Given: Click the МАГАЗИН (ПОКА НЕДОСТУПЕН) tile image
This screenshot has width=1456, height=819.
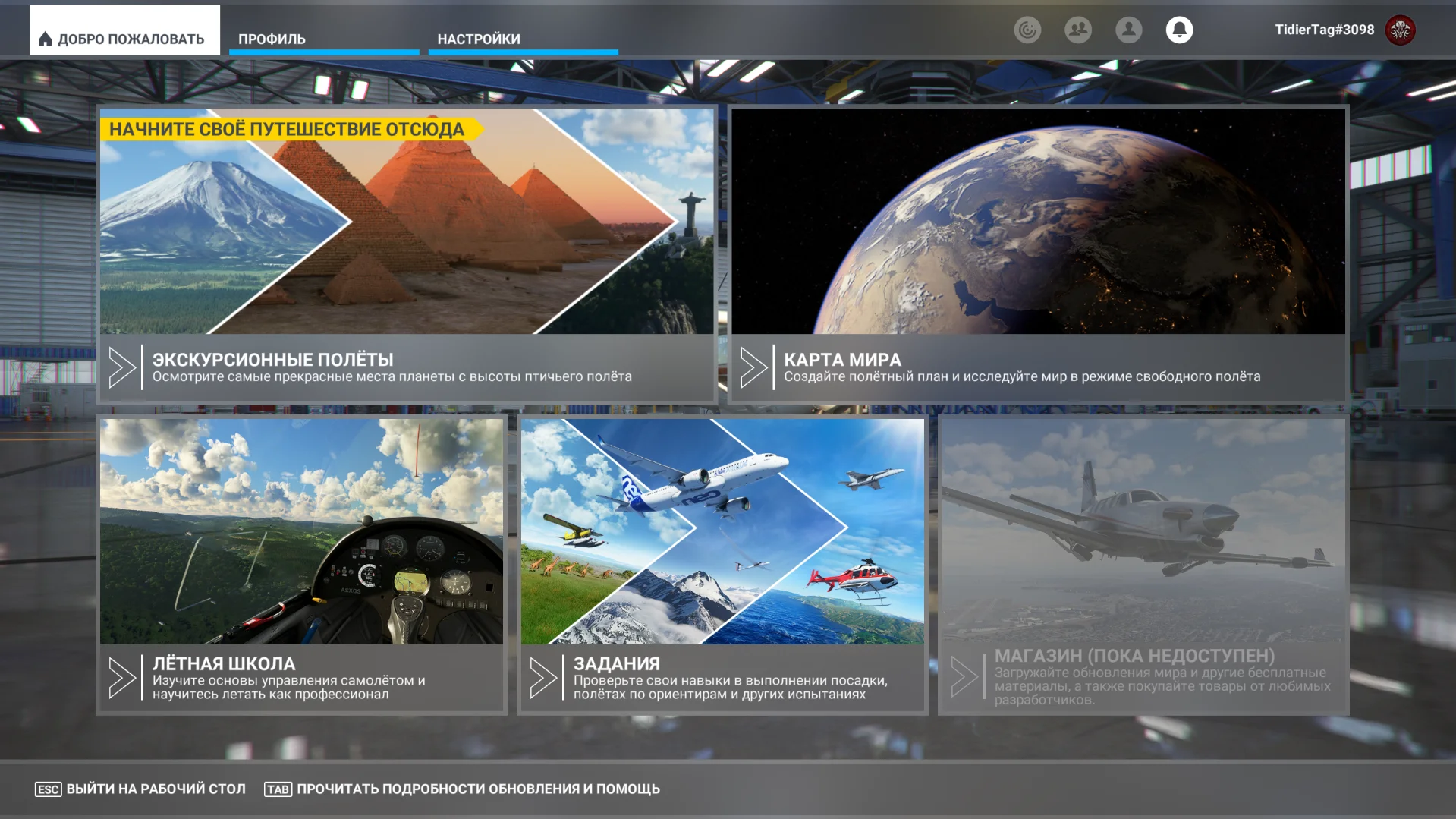Looking at the screenshot, I should 1143,531.
